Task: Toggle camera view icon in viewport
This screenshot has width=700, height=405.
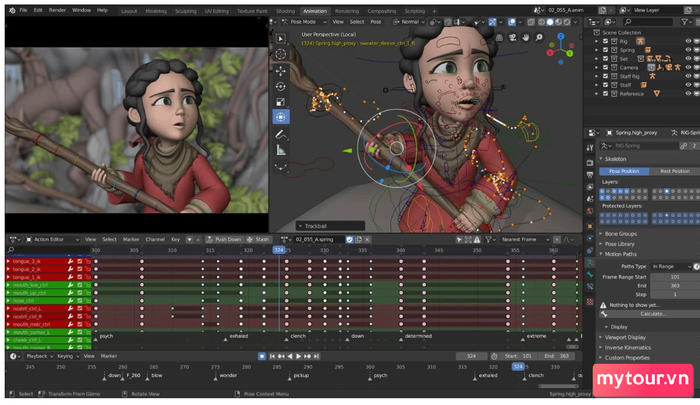Action: 512,38
